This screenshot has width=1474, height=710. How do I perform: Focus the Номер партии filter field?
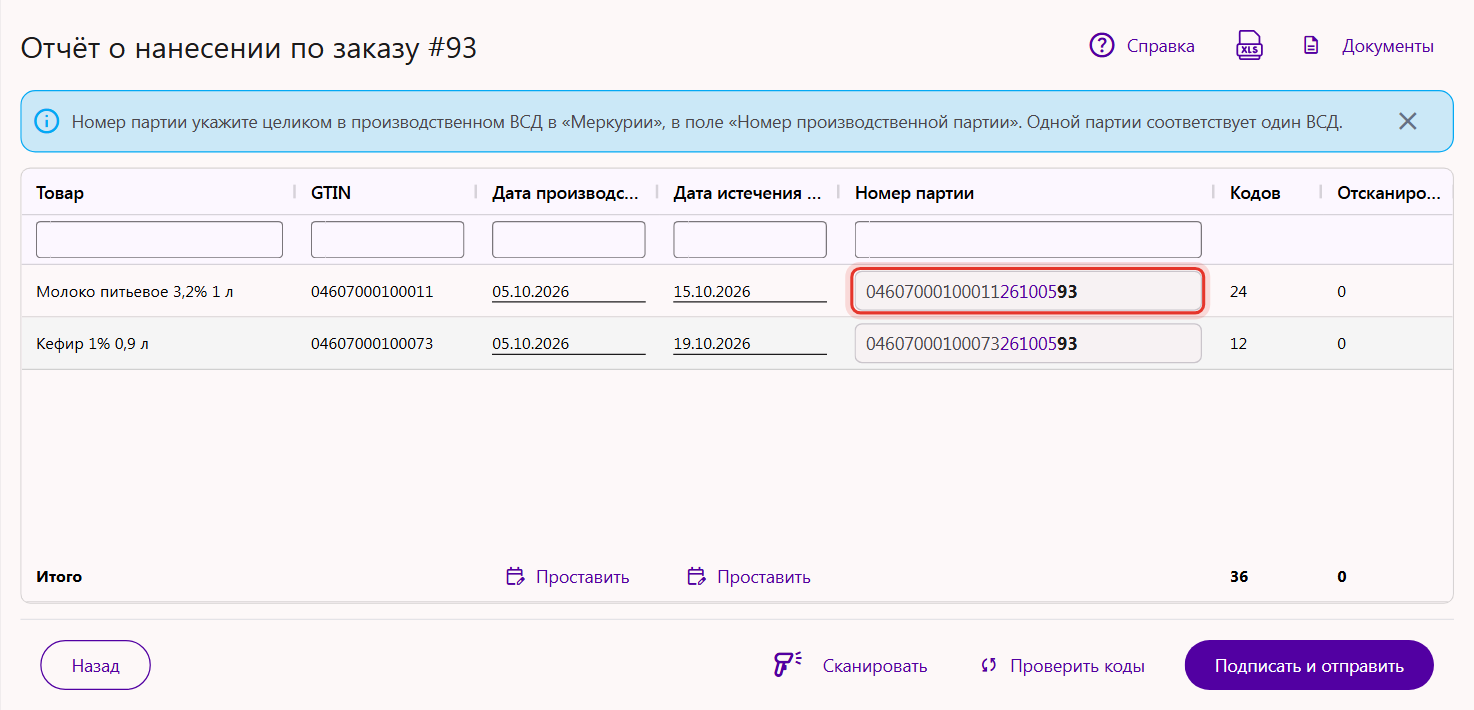coord(1028,239)
